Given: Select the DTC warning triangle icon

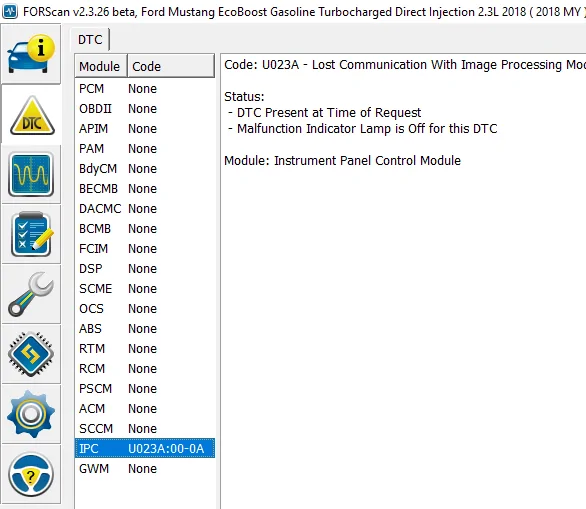Looking at the screenshot, I should click(x=31, y=114).
